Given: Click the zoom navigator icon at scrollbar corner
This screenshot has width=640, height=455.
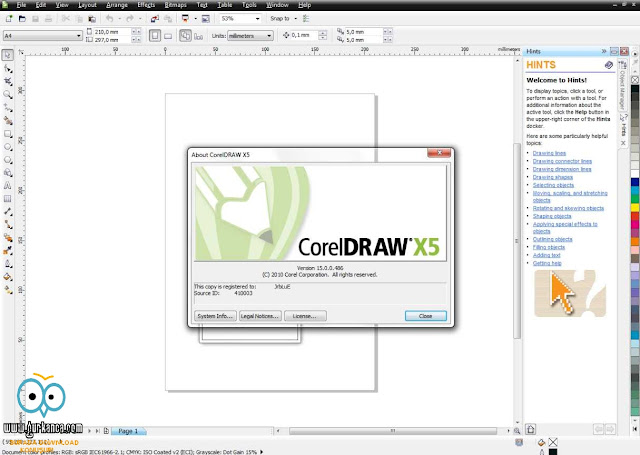Looking at the screenshot, I should [517, 431].
